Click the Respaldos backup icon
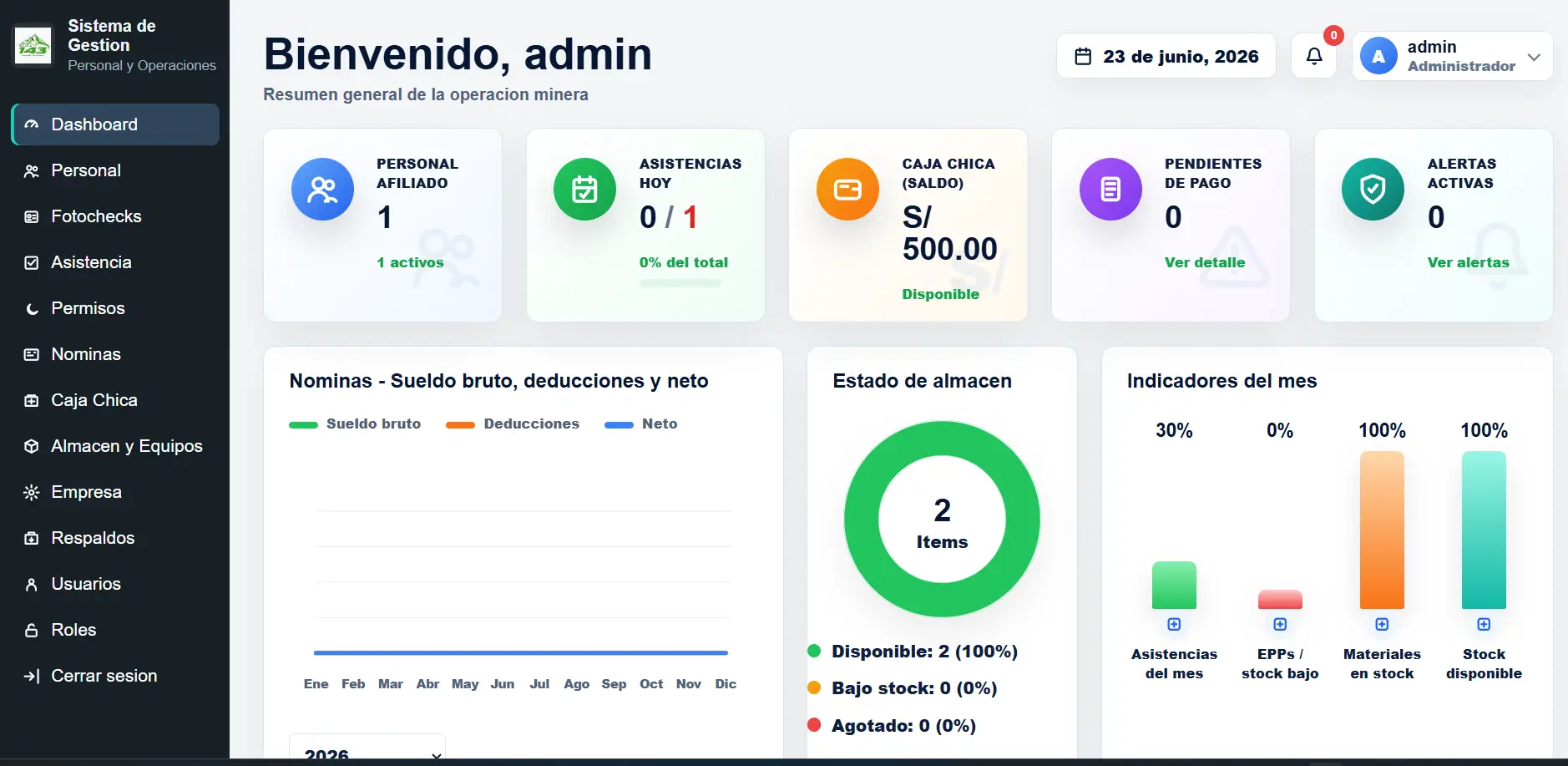Screen dimensions: 1568x766 [32, 538]
